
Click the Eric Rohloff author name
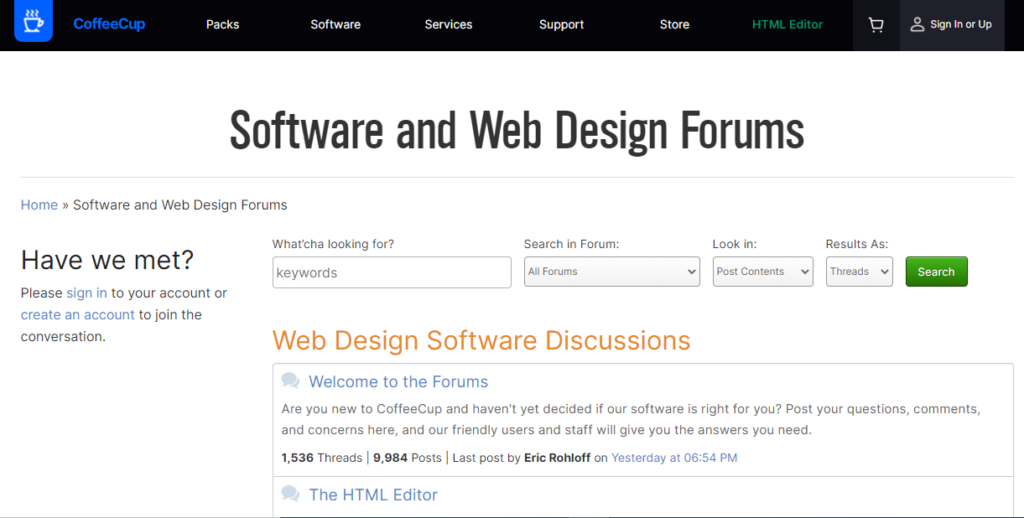(x=557, y=458)
